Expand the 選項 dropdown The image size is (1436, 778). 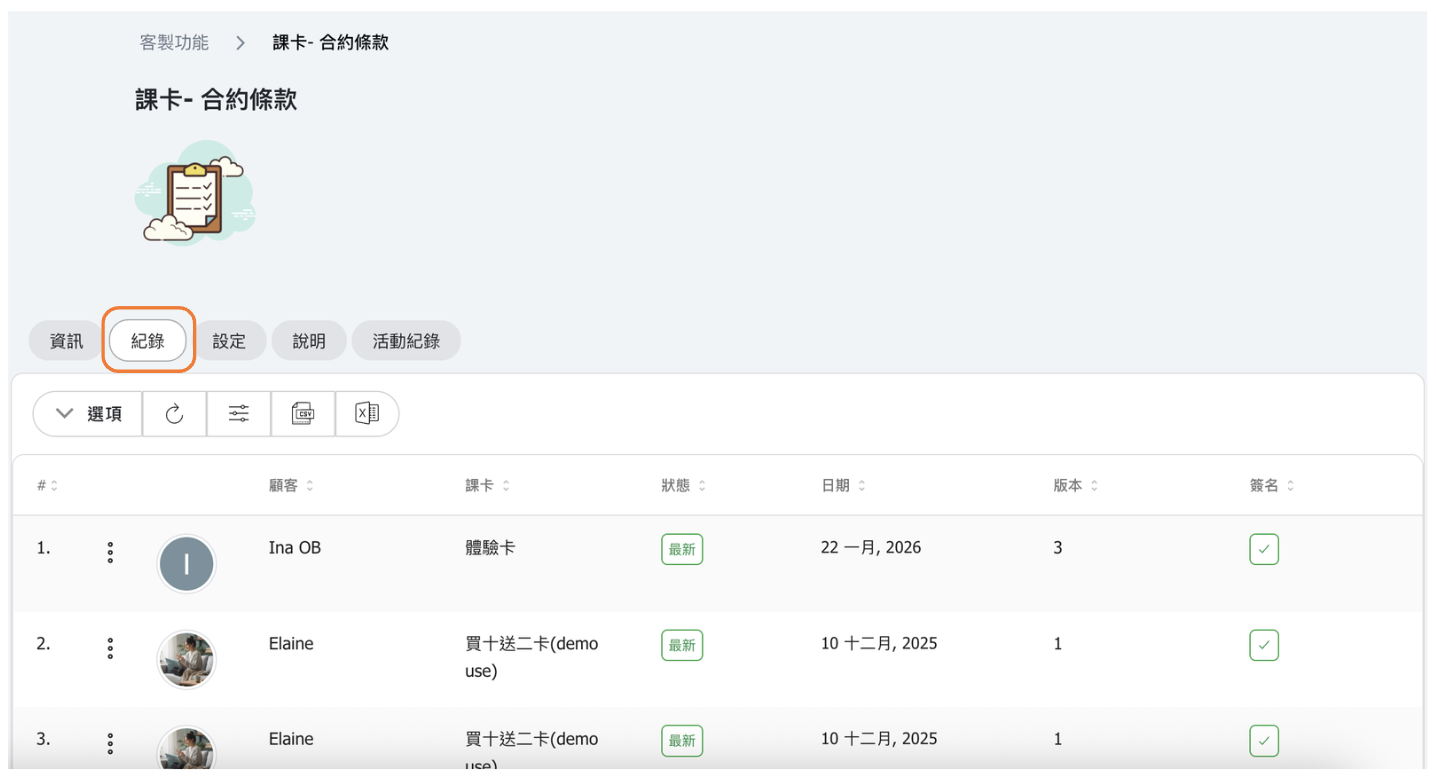88,414
